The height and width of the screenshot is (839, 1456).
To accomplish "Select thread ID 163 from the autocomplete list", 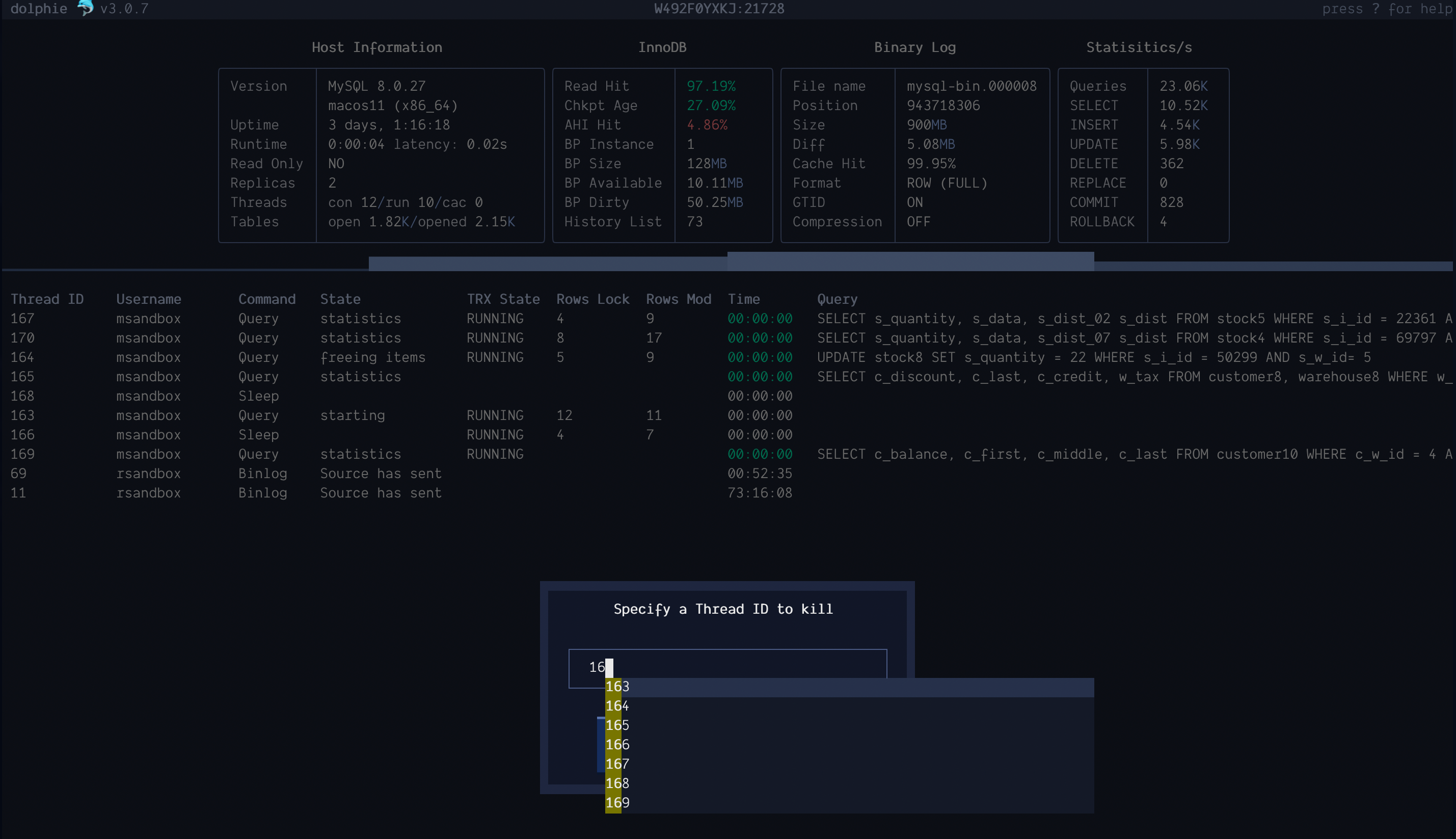I will coord(617,686).
